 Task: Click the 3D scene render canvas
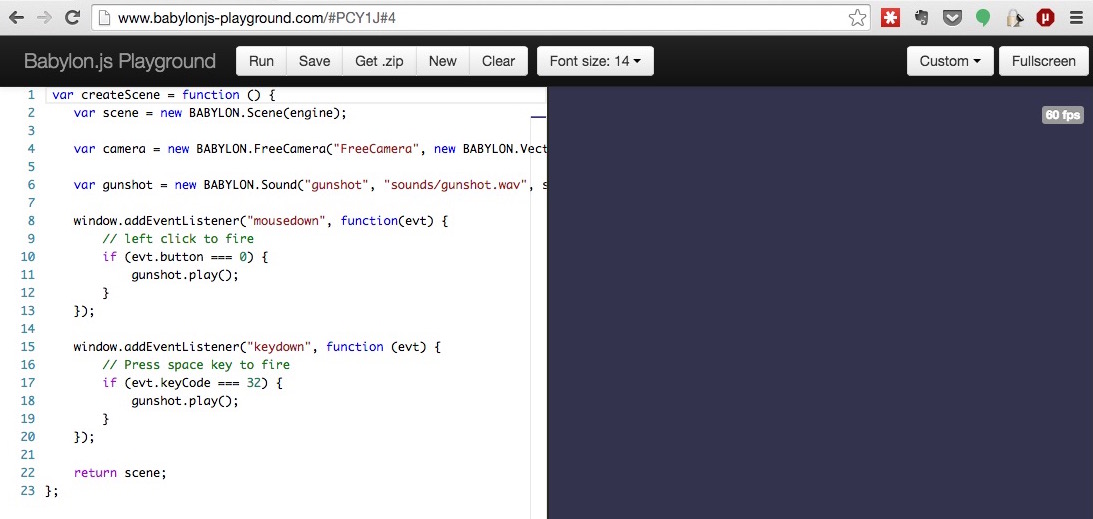coord(820,302)
